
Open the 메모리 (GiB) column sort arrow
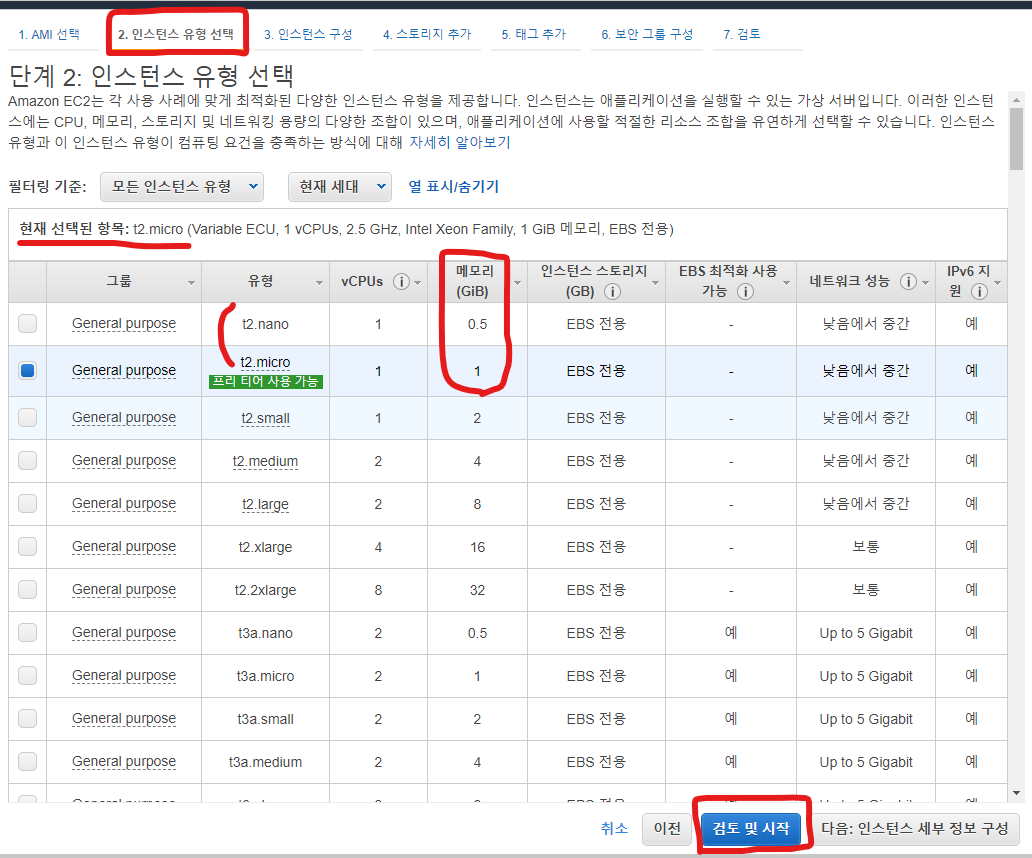click(x=517, y=283)
